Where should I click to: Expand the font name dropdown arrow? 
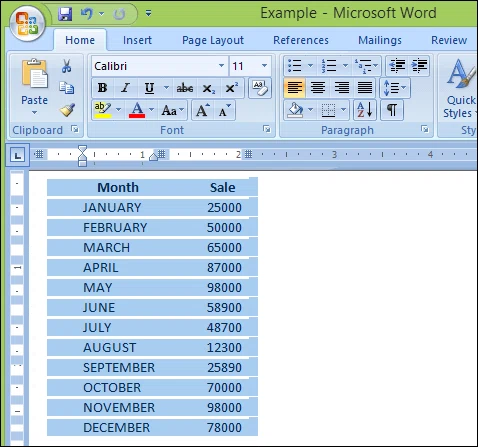221,66
